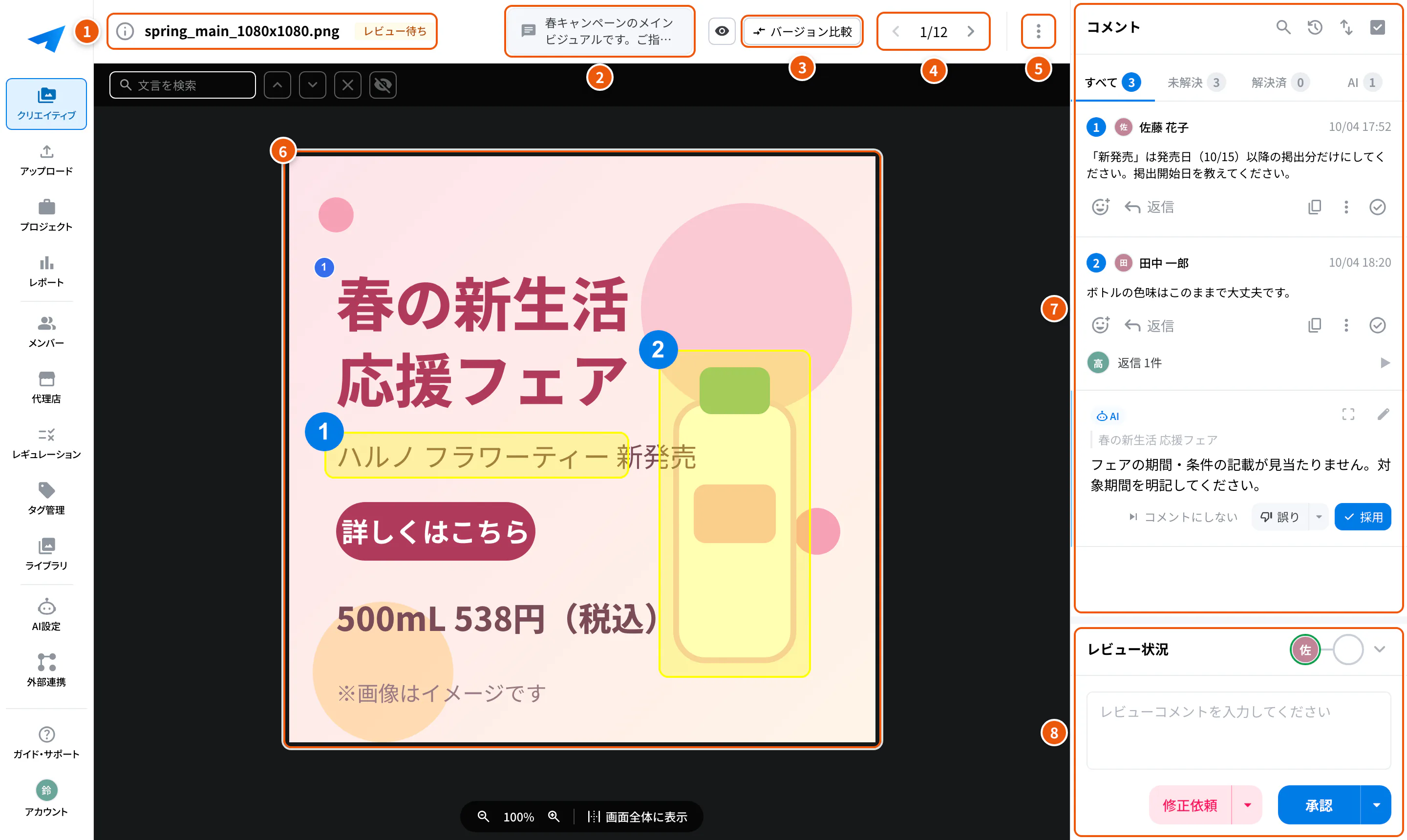Clear the text search
The width and height of the screenshot is (1407, 840).
point(348,85)
